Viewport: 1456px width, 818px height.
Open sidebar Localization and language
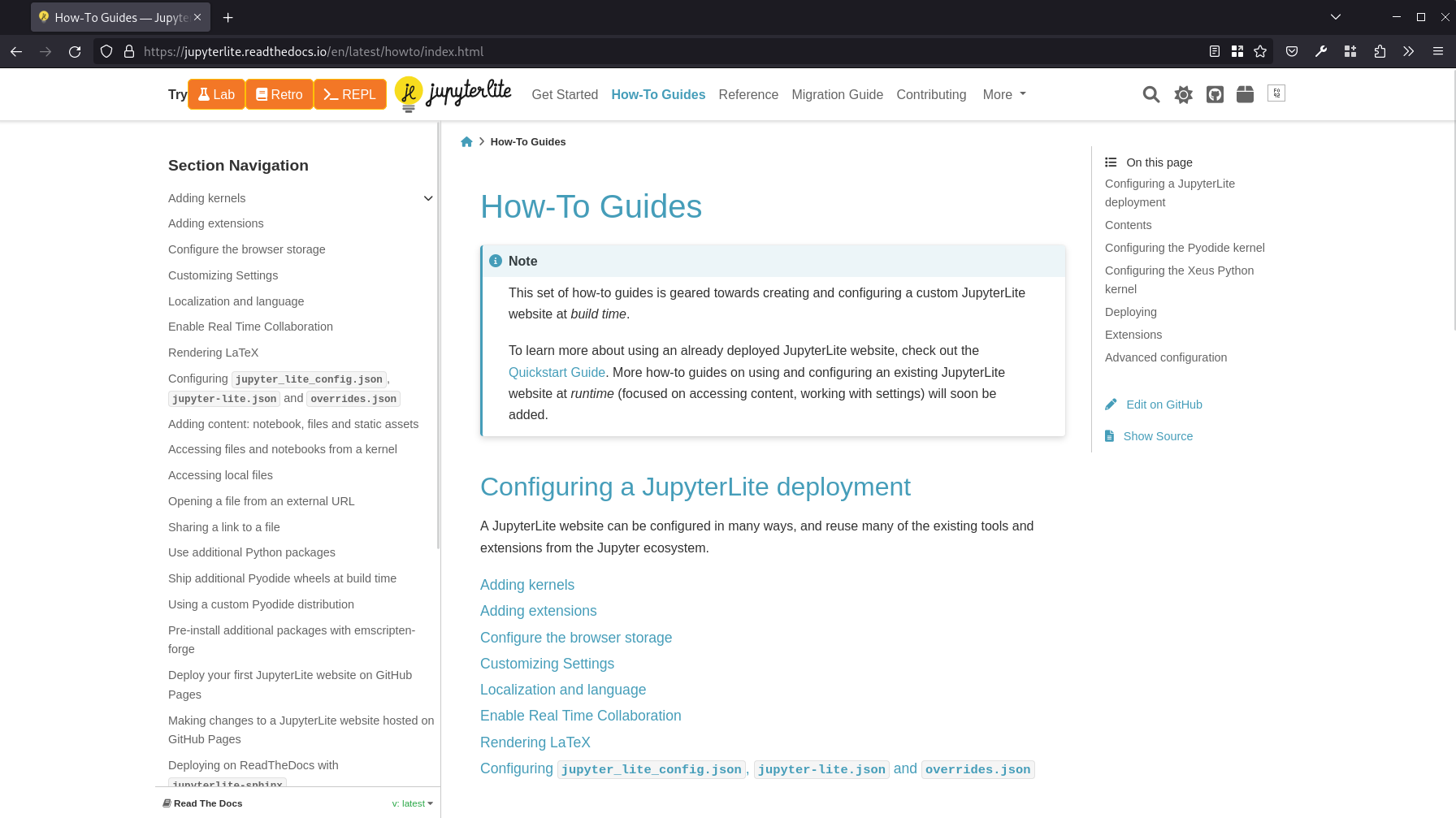236,301
